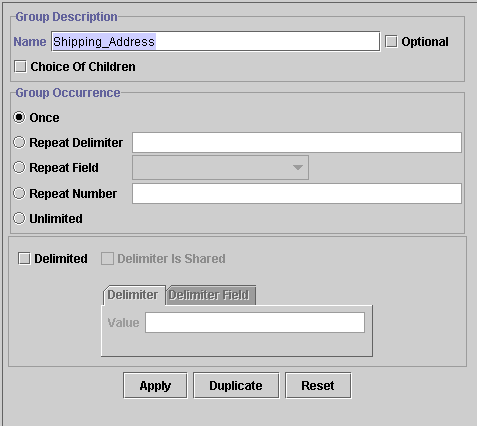Click the Duplicate button

coord(236,385)
